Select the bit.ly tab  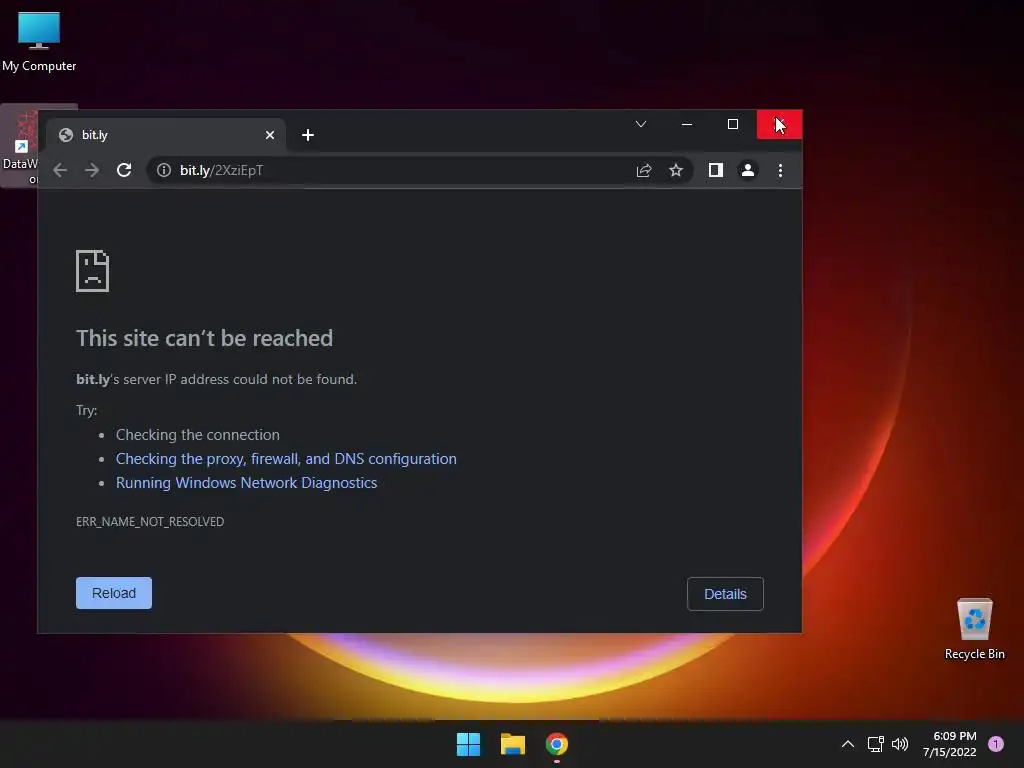point(166,135)
